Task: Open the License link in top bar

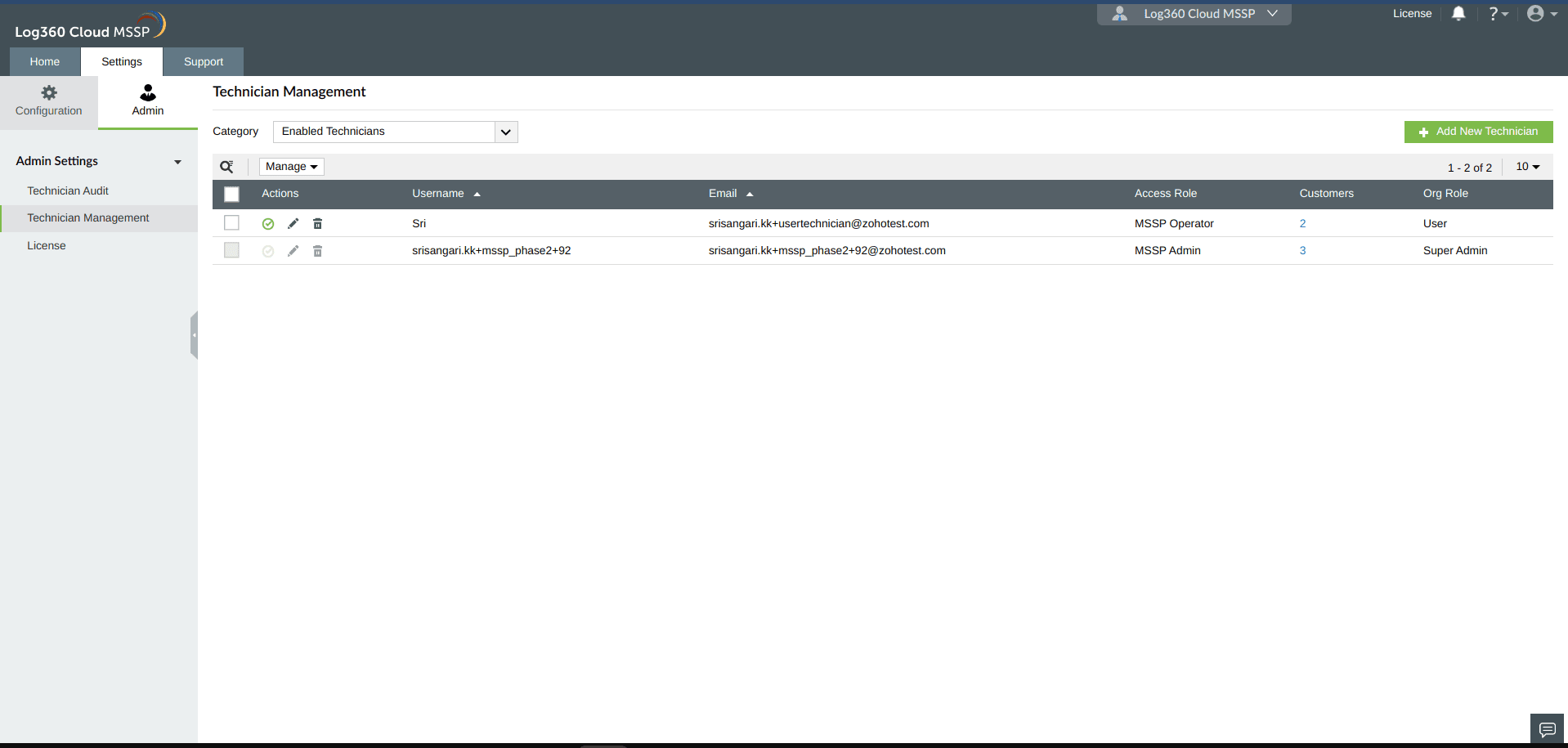Action: [1413, 13]
